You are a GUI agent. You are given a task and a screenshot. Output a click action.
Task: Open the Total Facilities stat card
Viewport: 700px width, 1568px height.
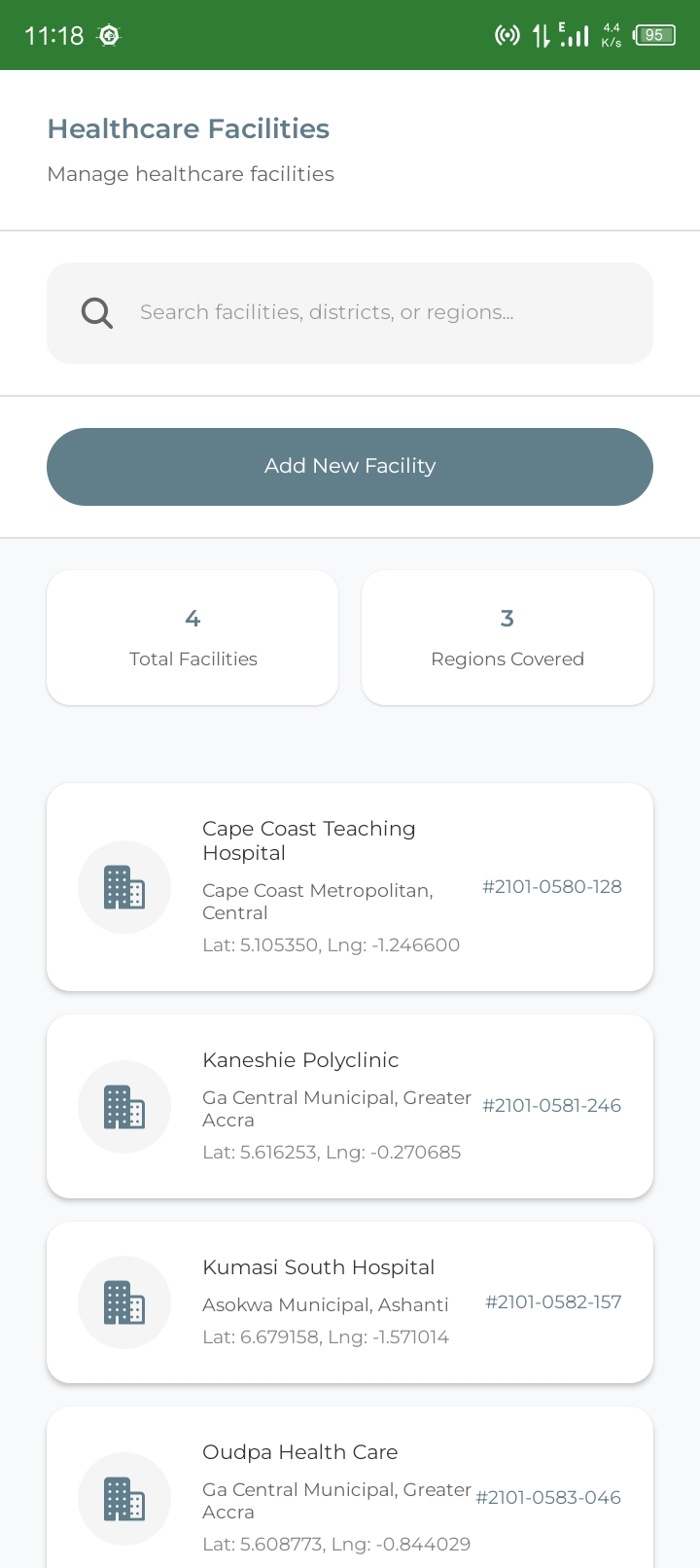click(192, 638)
